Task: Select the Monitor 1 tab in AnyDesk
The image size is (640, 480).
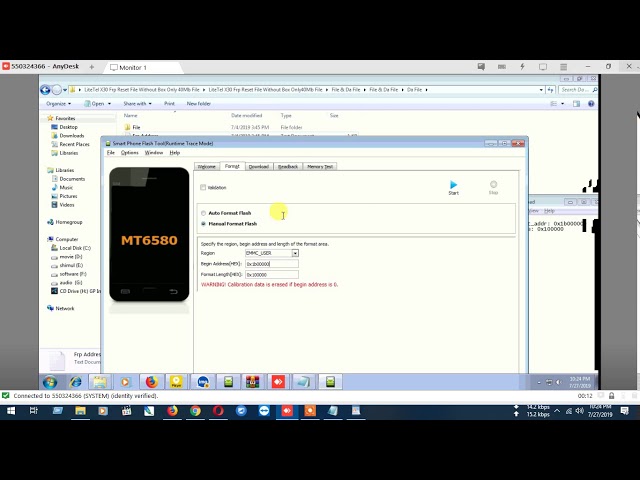Action: [x=142, y=67]
